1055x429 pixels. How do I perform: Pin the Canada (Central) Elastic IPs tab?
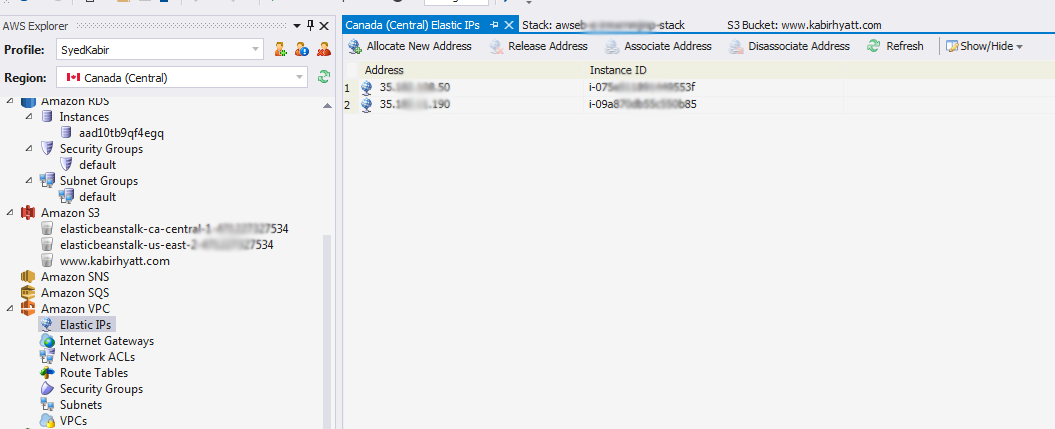pyautogui.click(x=495, y=25)
